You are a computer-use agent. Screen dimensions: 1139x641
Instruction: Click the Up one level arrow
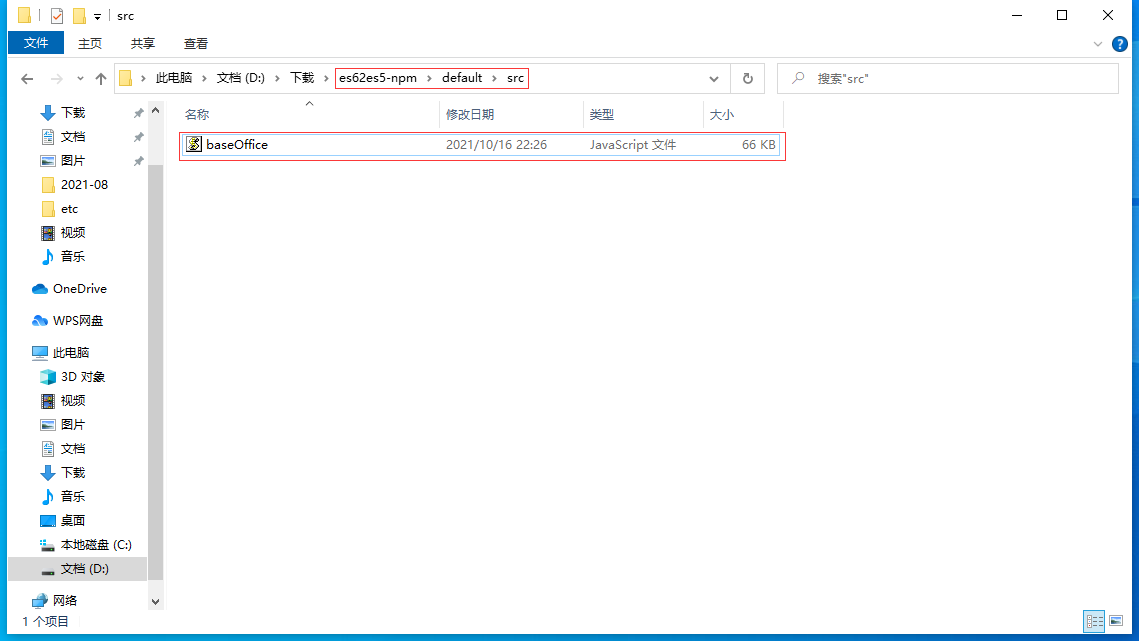click(101, 79)
